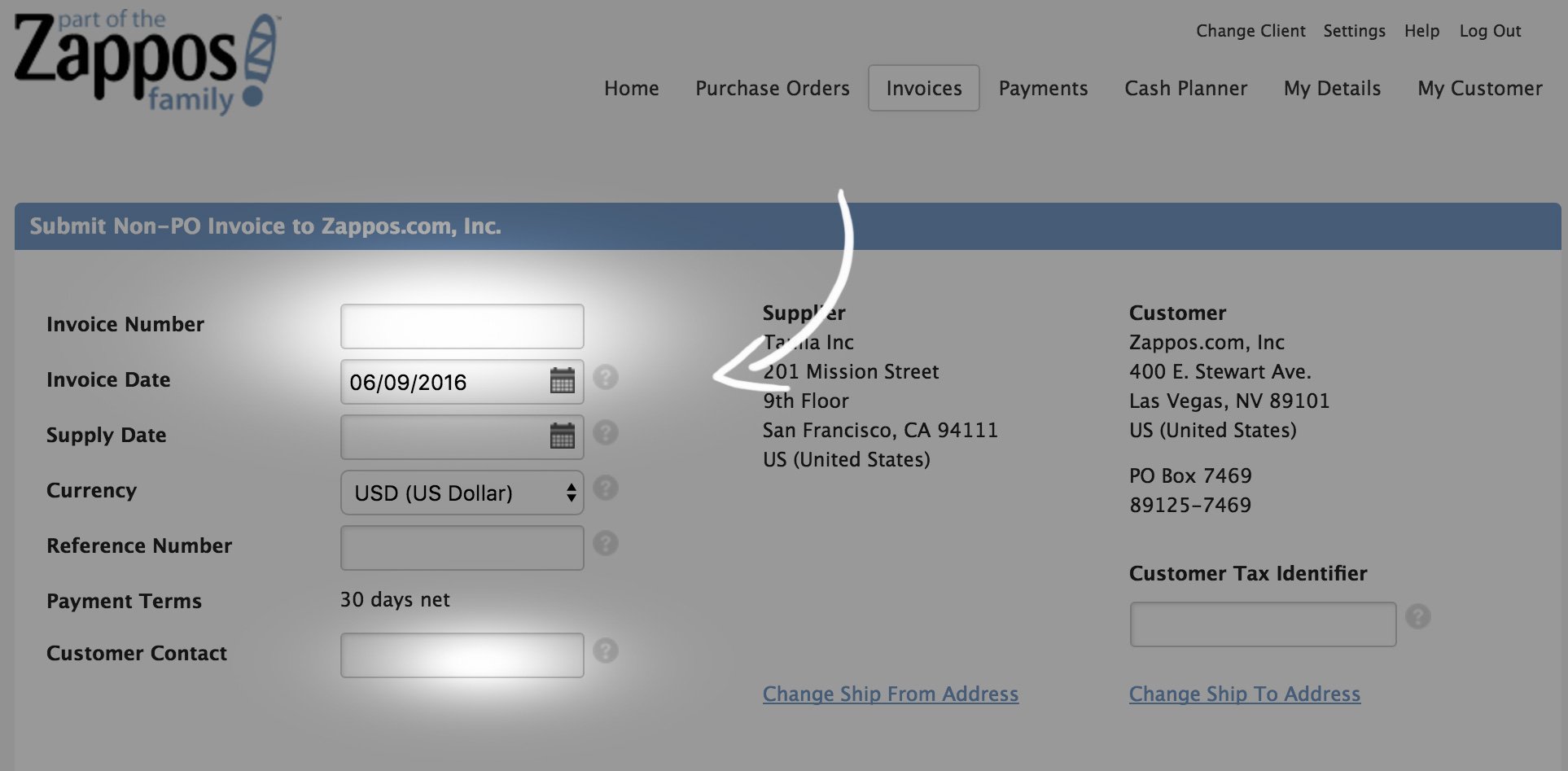
Task: Click the Change Client link
Action: (x=1250, y=31)
